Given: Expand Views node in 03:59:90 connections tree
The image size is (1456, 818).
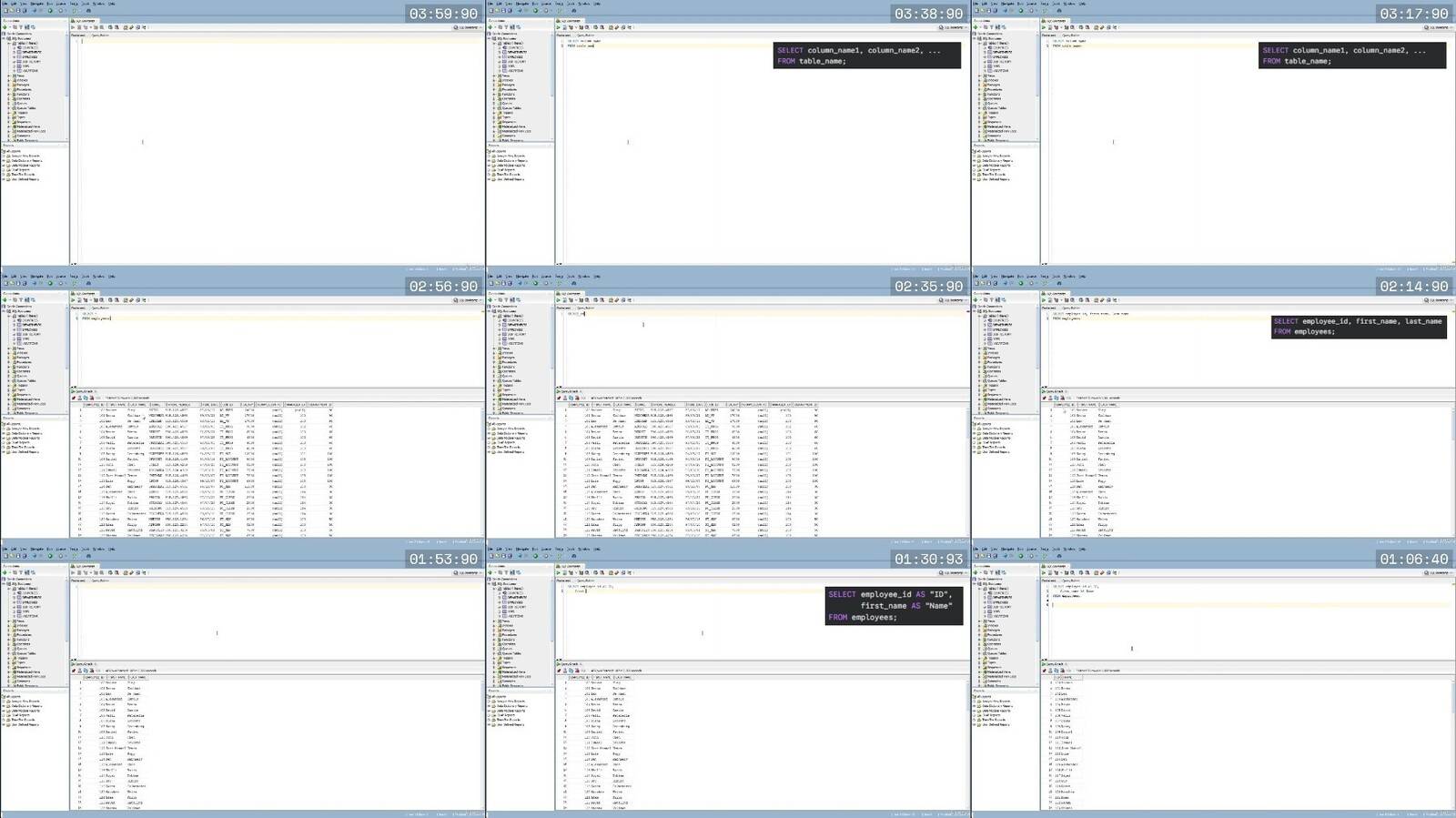Looking at the screenshot, I should [9, 76].
